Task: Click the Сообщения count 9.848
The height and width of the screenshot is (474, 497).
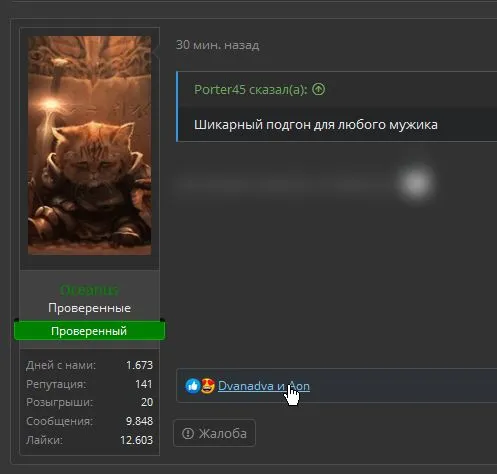Action: point(139,421)
